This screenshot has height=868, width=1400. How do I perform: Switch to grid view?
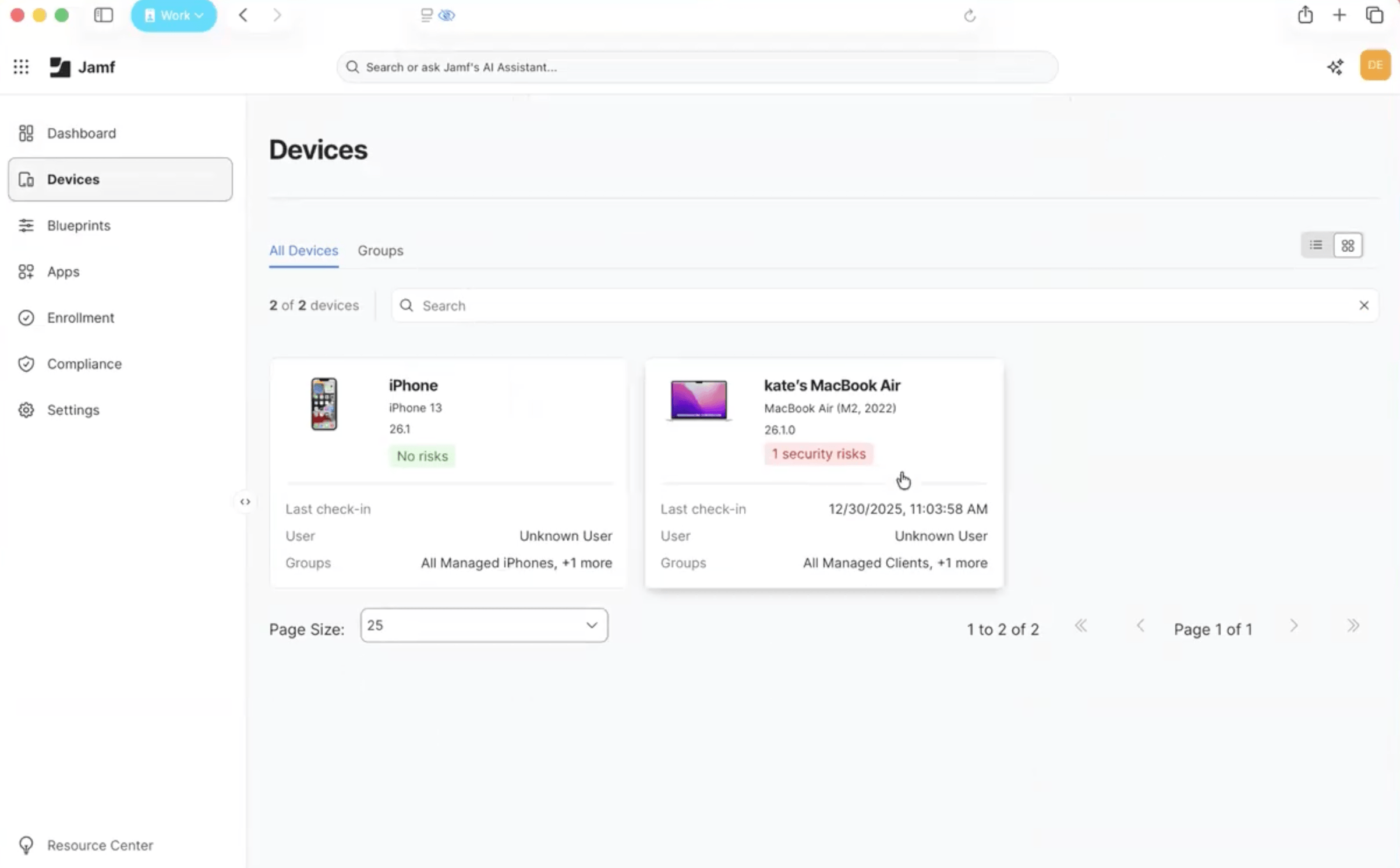1348,245
